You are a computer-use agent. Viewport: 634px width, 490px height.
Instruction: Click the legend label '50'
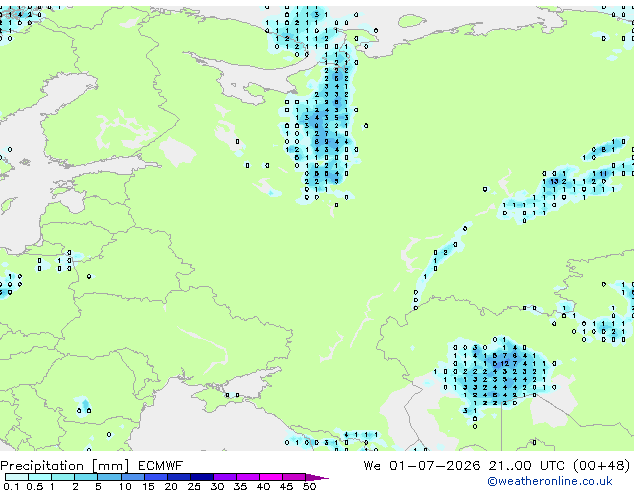click(x=309, y=486)
